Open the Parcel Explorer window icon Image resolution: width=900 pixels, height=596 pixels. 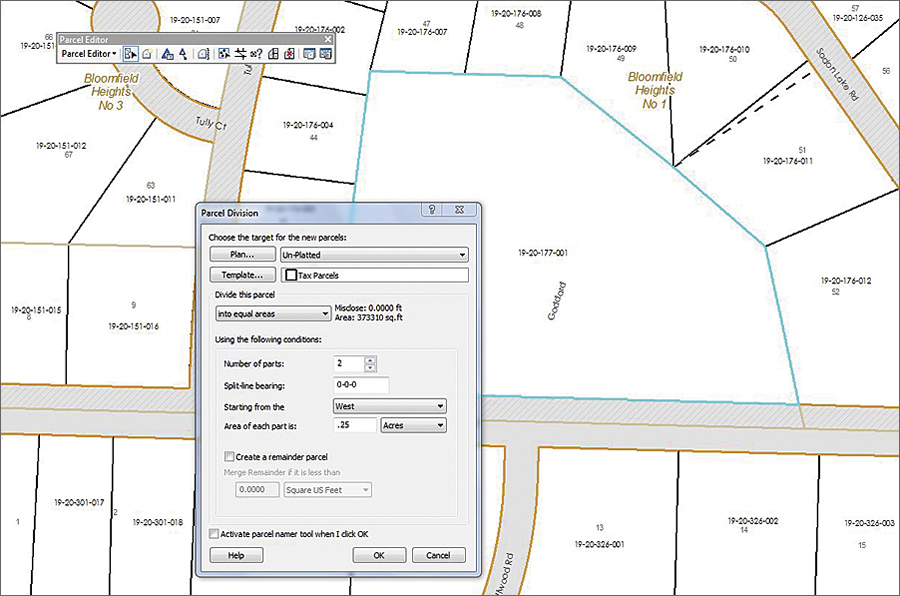309,54
